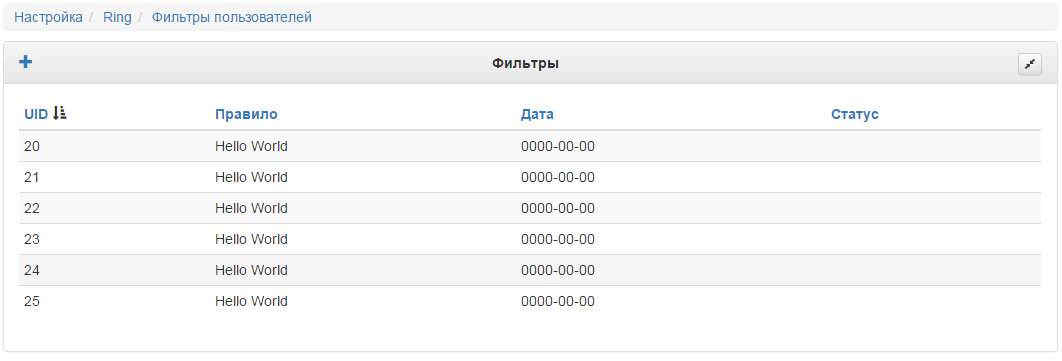Screen dimensions: 1062x361
Task: Select row with UID 22
Action: (530, 209)
